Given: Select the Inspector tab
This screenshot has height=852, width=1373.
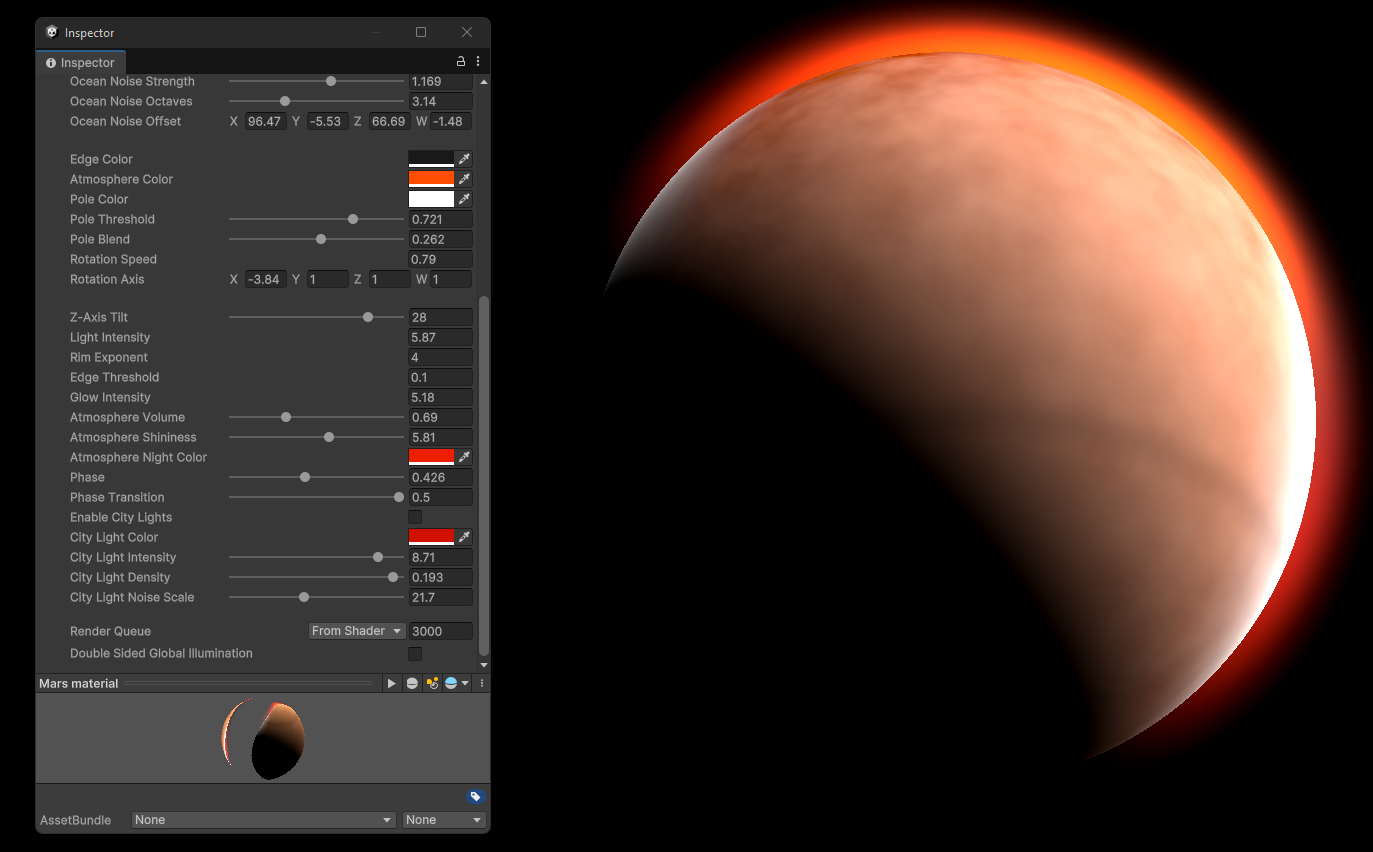Looking at the screenshot, I should tap(81, 62).
